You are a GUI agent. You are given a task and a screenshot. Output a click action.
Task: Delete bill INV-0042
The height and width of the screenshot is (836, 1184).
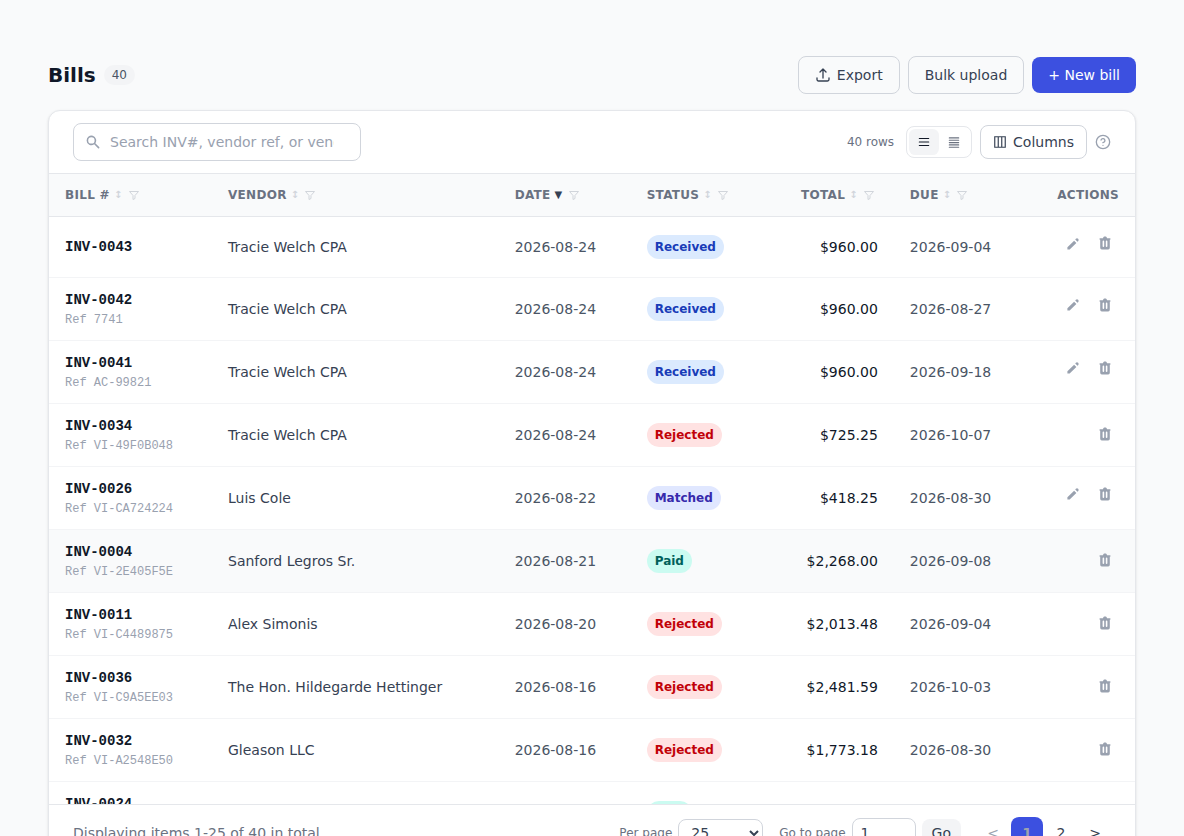coord(1105,306)
